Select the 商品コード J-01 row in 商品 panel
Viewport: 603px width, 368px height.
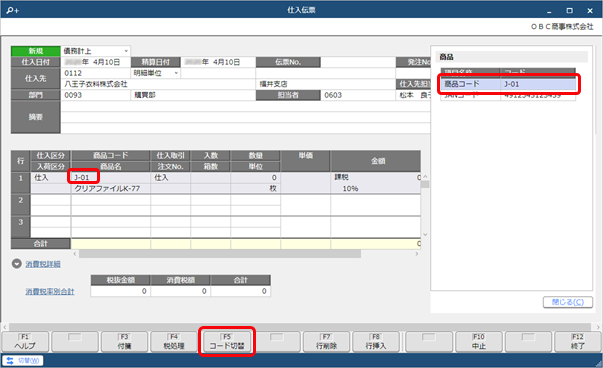point(508,84)
